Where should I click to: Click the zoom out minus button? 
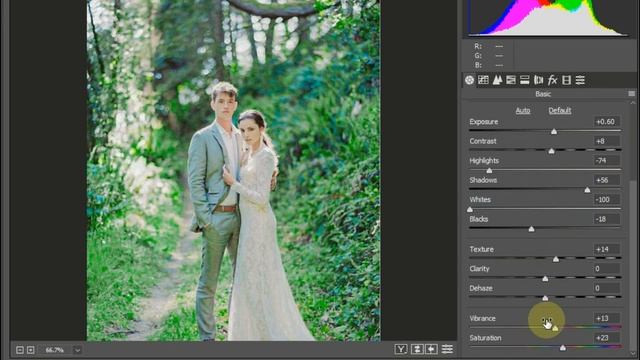[20, 350]
